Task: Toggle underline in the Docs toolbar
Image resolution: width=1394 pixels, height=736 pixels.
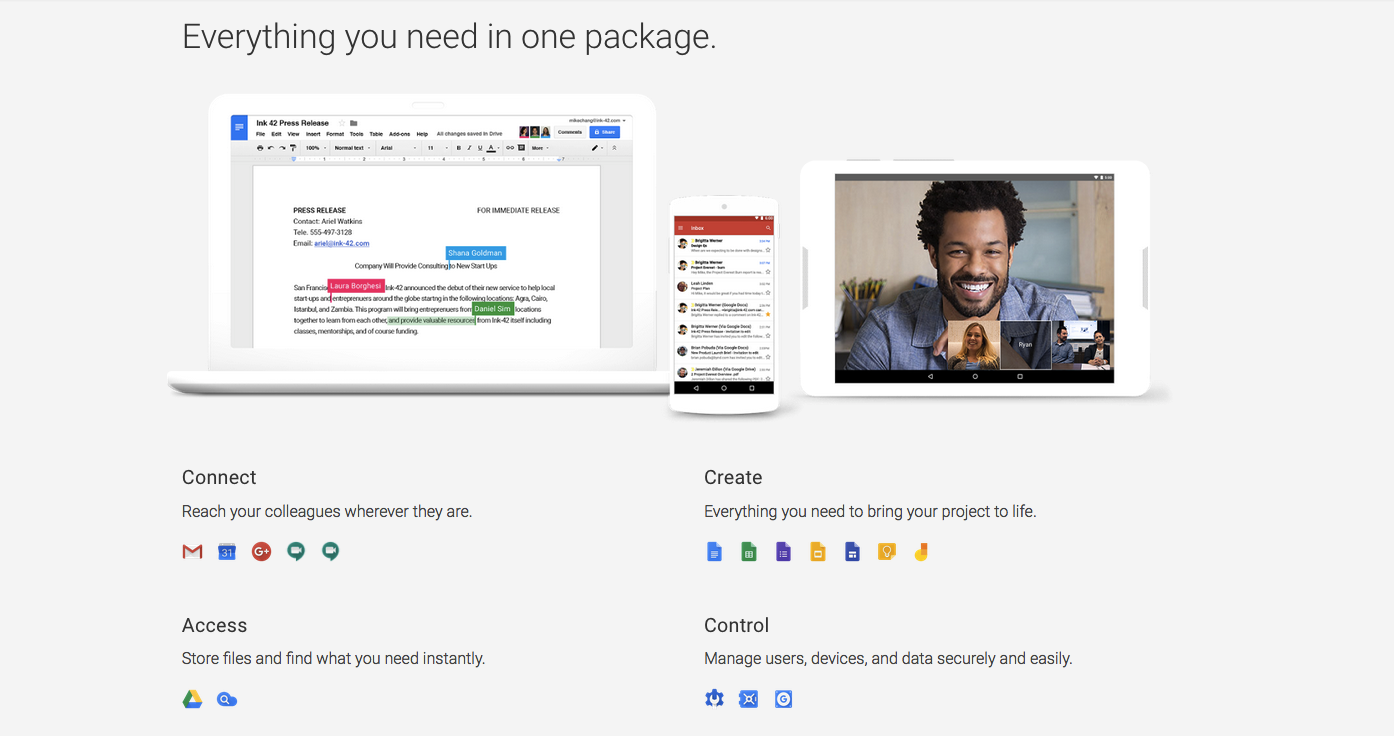Action: tap(480, 148)
